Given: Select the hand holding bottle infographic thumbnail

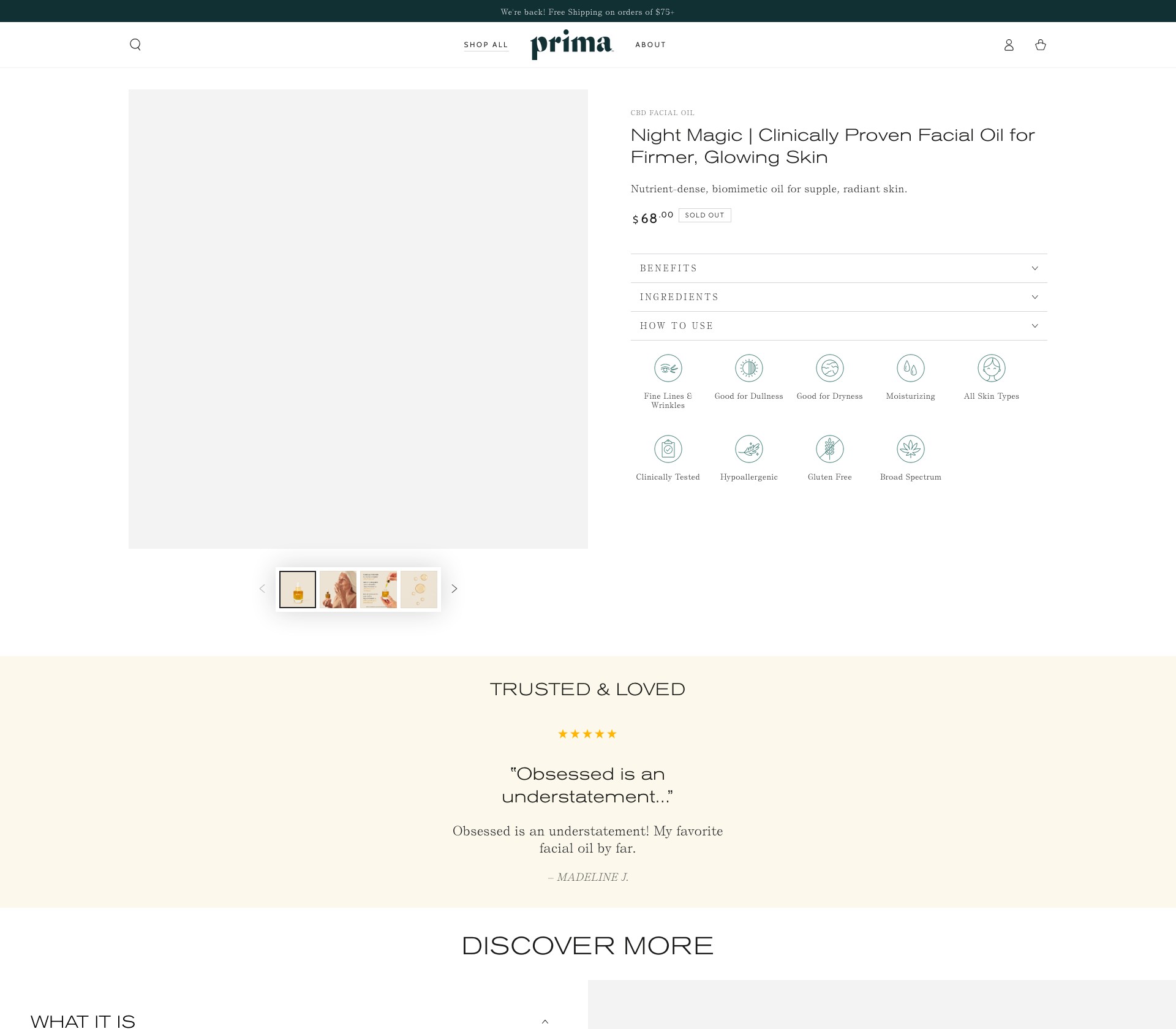Looking at the screenshot, I should coord(379,589).
